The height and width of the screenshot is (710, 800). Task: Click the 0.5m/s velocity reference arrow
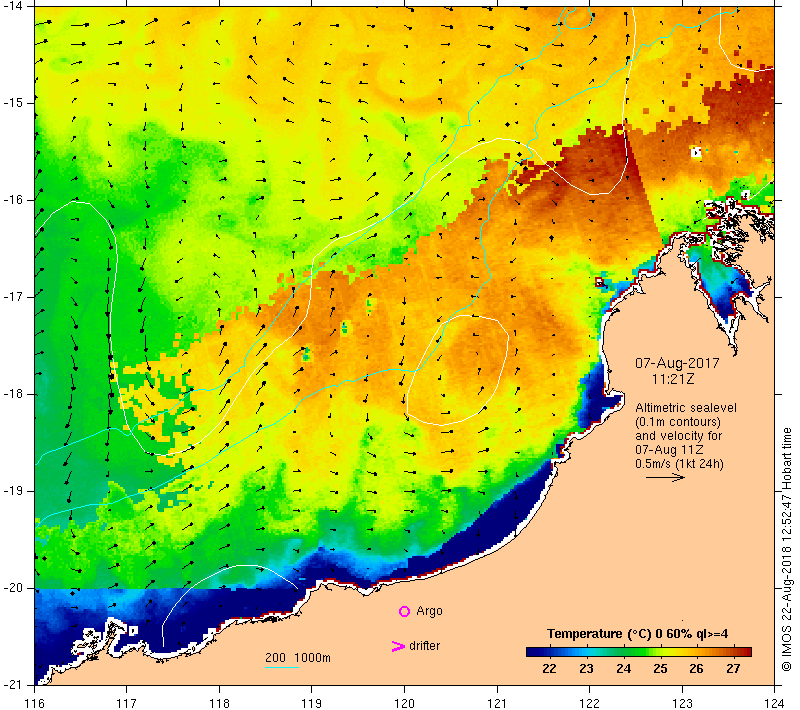click(665, 477)
